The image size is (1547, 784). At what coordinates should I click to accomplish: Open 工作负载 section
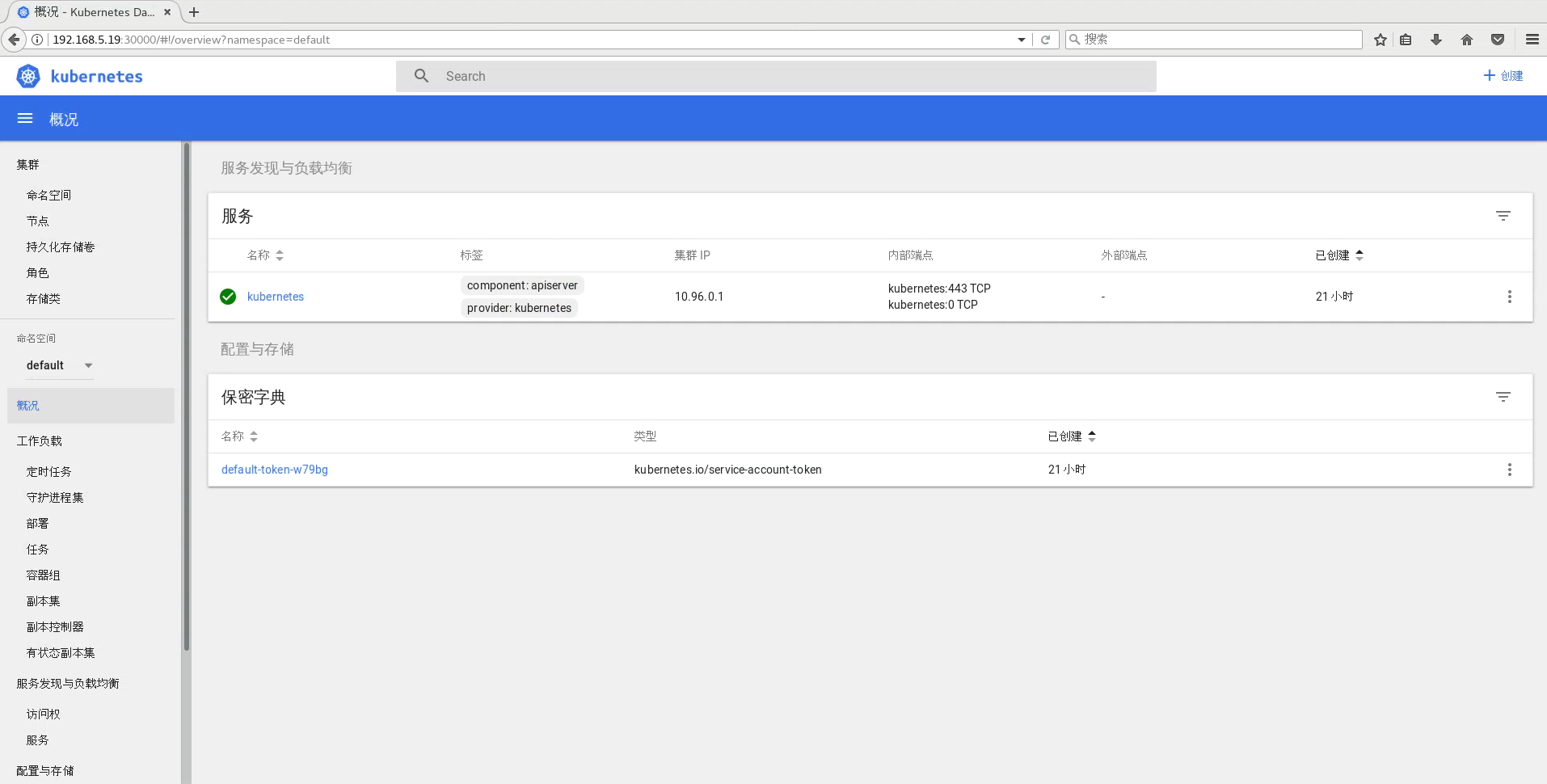pos(40,441)
